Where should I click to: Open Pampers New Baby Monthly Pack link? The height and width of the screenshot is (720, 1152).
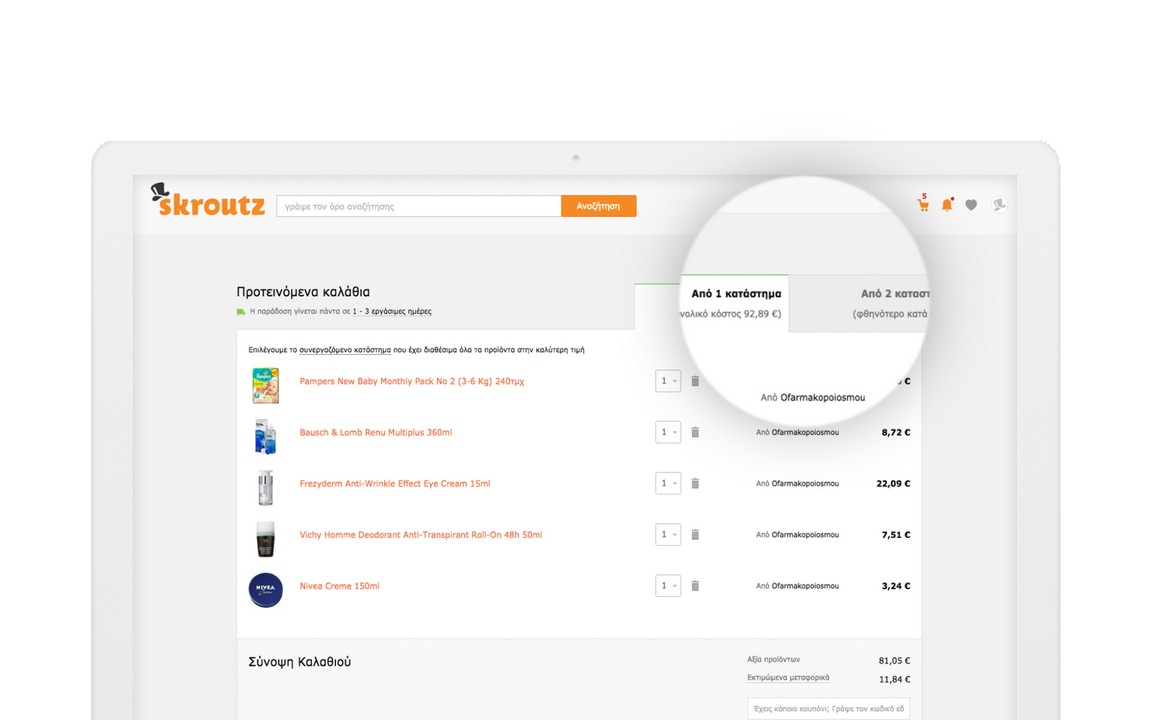411,381
